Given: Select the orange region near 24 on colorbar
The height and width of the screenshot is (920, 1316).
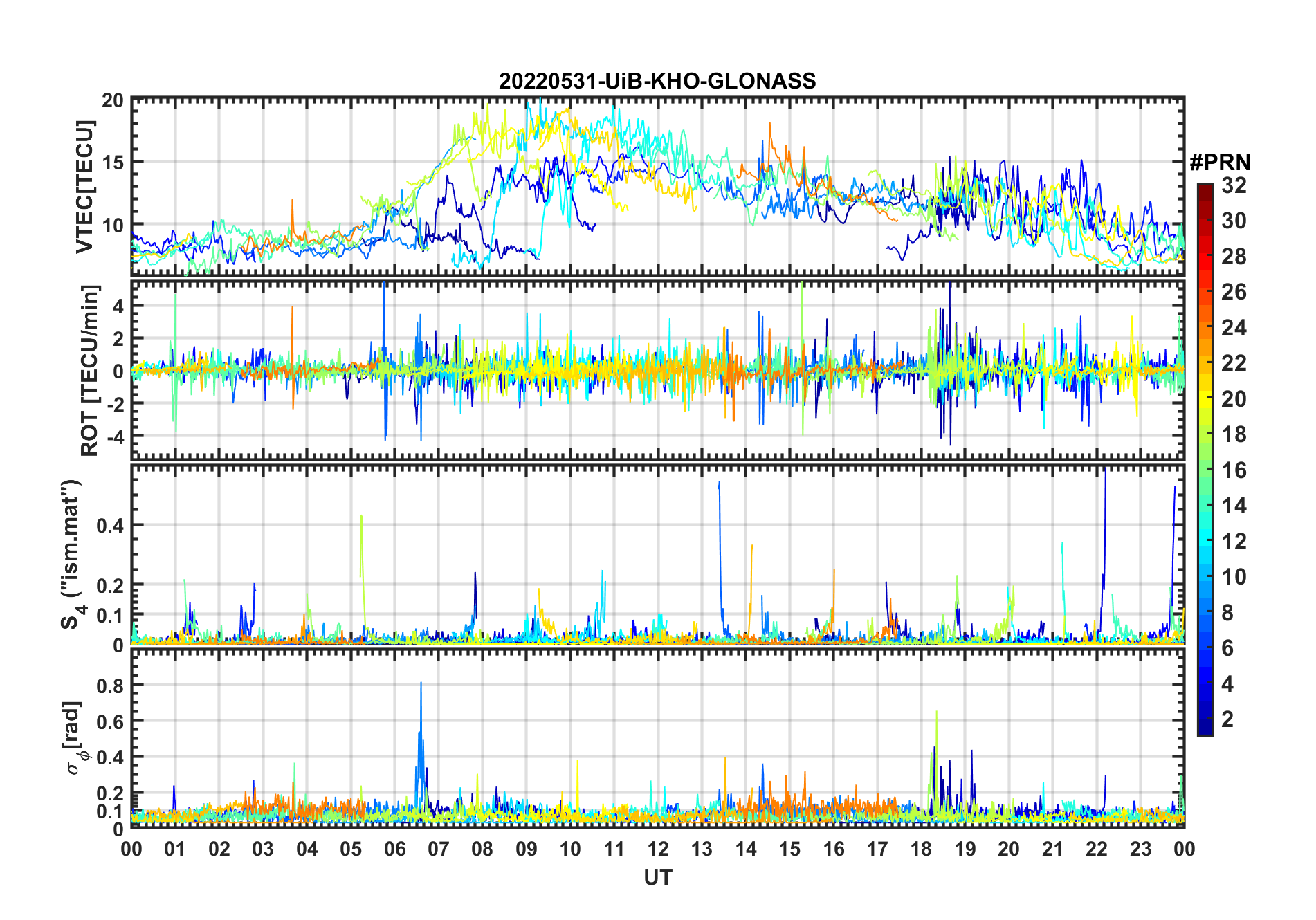Looking at the screenshot, I should 1205,326.
